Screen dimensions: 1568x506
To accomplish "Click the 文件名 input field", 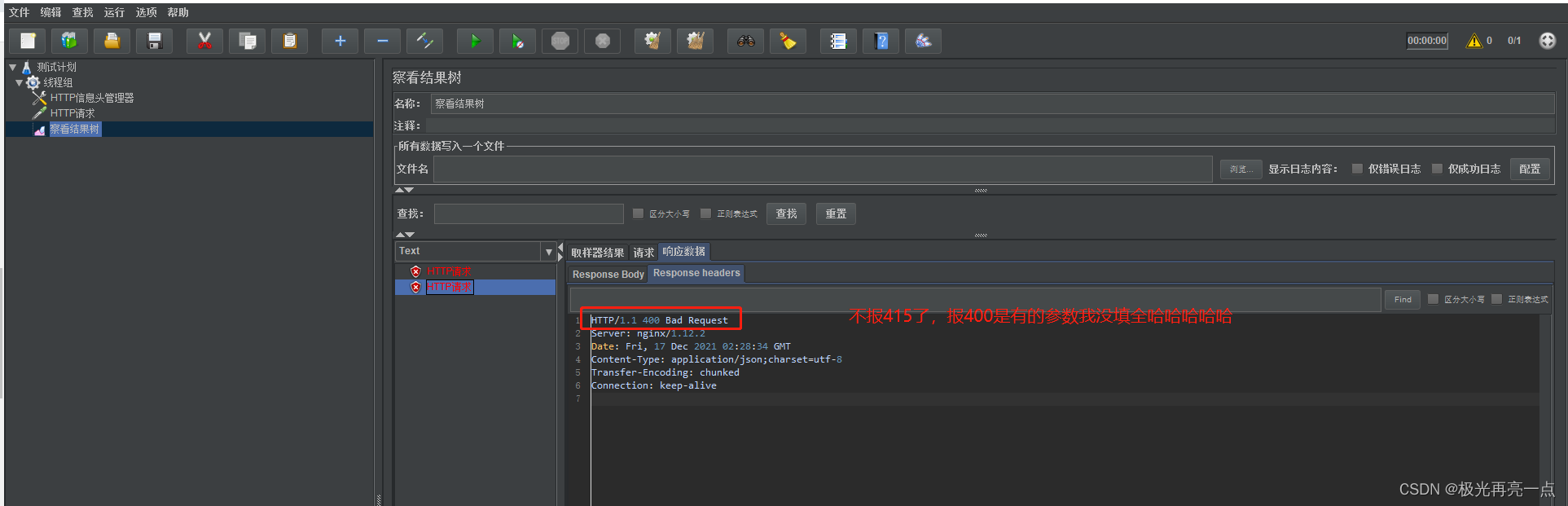I will click(823, 169).
